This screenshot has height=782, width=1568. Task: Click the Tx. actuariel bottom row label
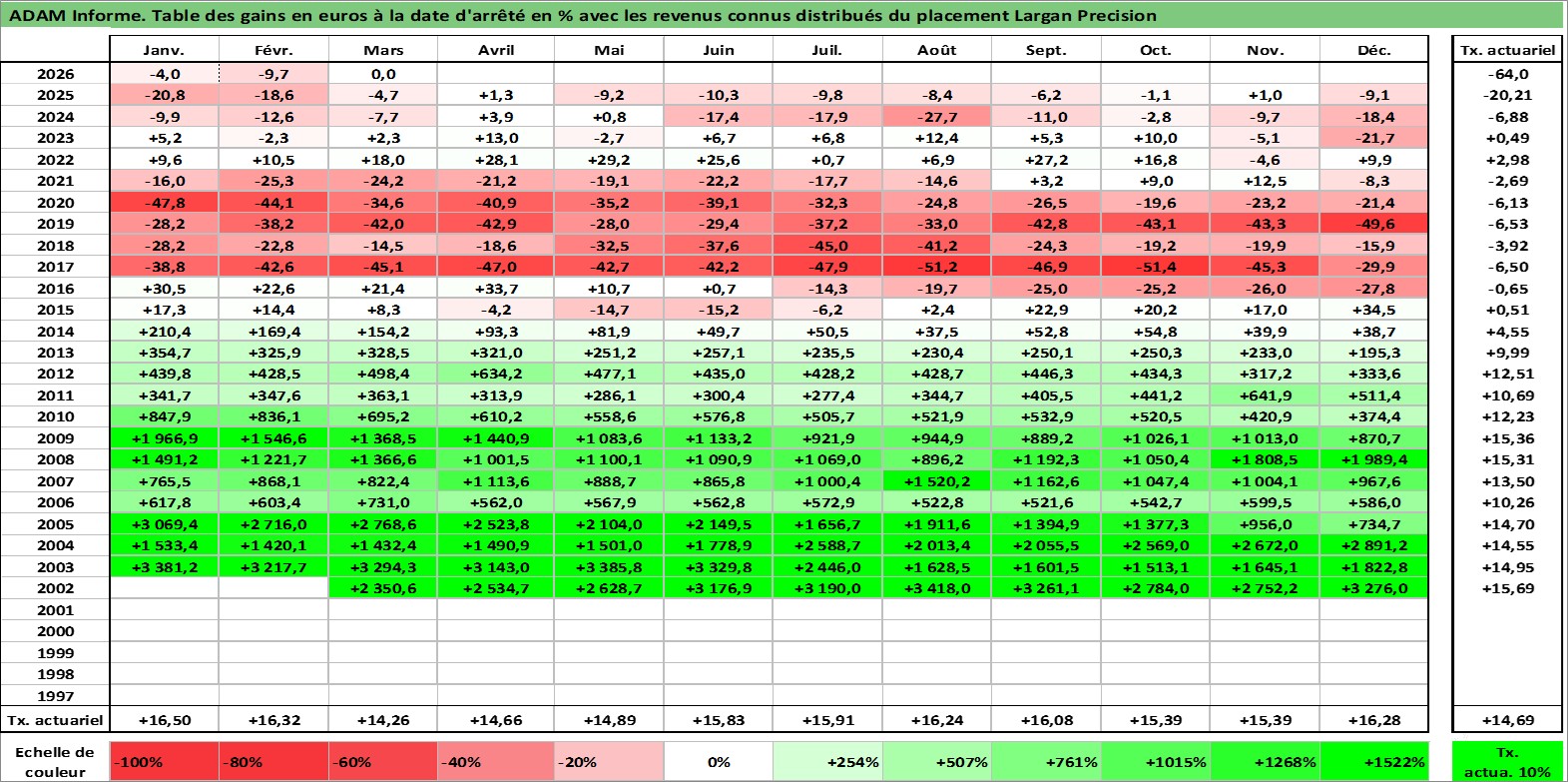(x=55, y=720)
